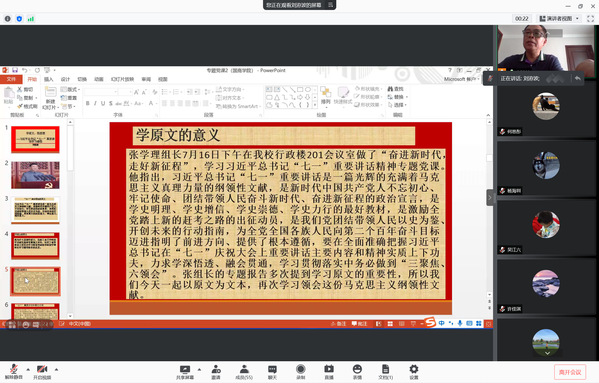599x383 pixels.
Task: Start recording the meeting
Action: click(x=301, y=372)
